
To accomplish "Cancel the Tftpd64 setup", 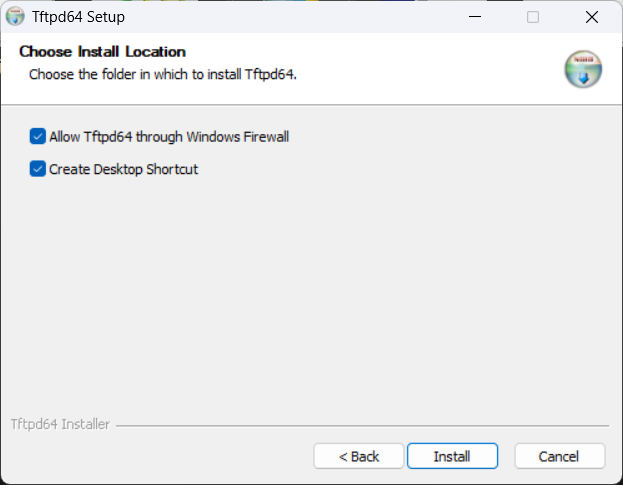I will (x=559, y=456).
